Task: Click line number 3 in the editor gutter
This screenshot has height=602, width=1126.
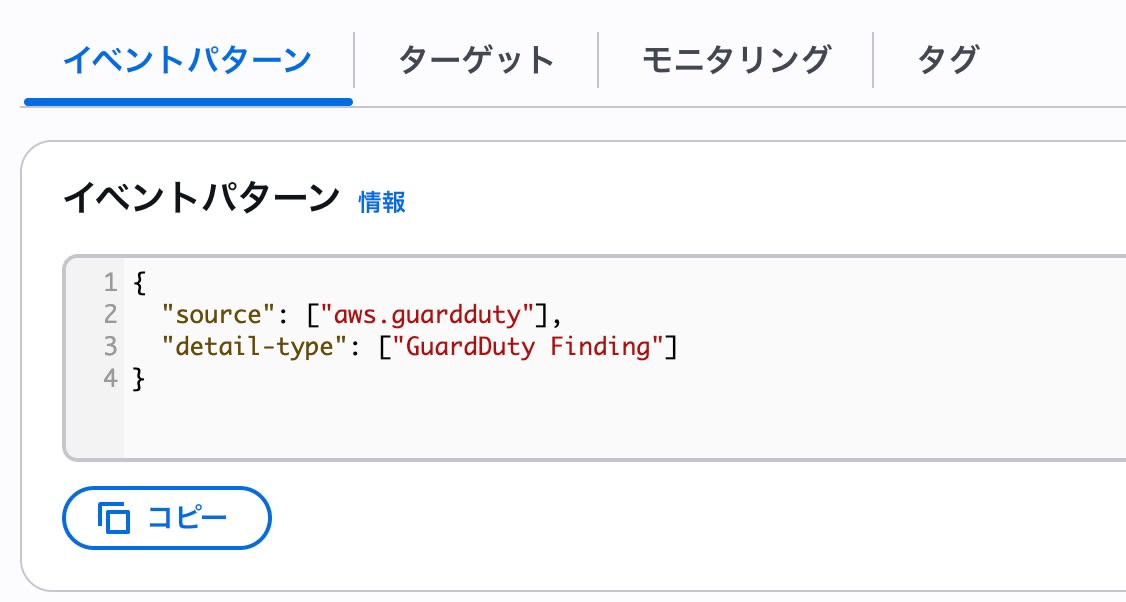Action: coord(110,346)
